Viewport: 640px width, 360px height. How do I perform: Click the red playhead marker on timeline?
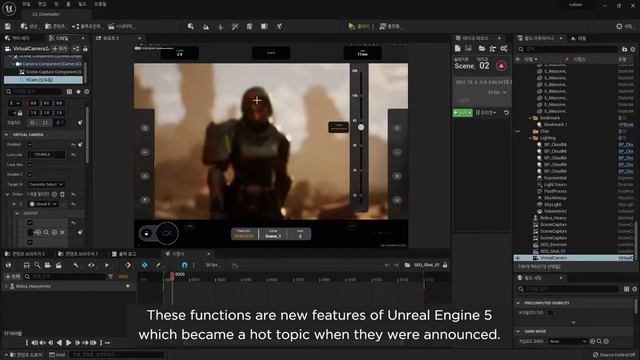[x=172, y=276]
